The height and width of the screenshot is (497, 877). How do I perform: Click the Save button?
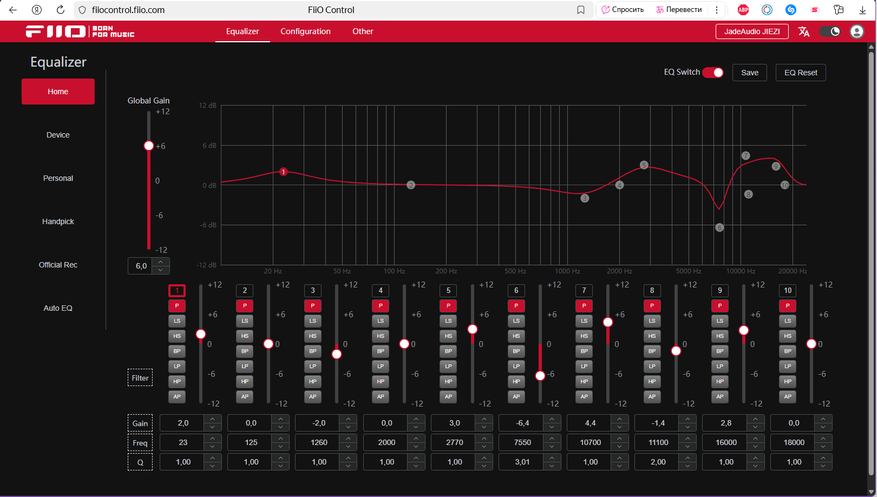coord(749,72)
